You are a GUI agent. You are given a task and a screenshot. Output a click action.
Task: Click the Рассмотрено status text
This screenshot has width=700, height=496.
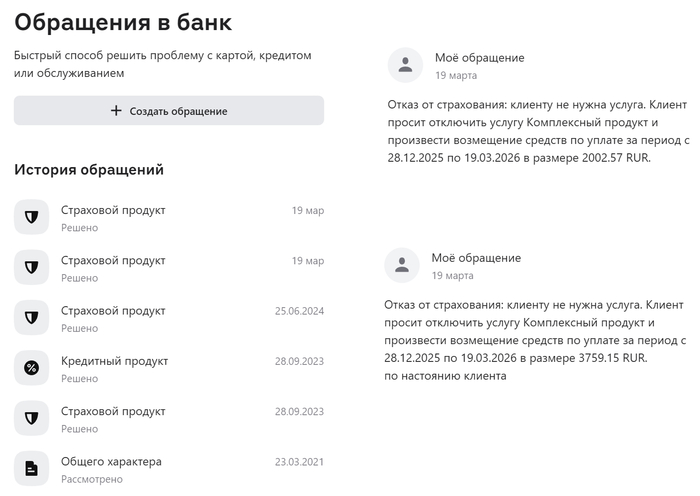92,479
